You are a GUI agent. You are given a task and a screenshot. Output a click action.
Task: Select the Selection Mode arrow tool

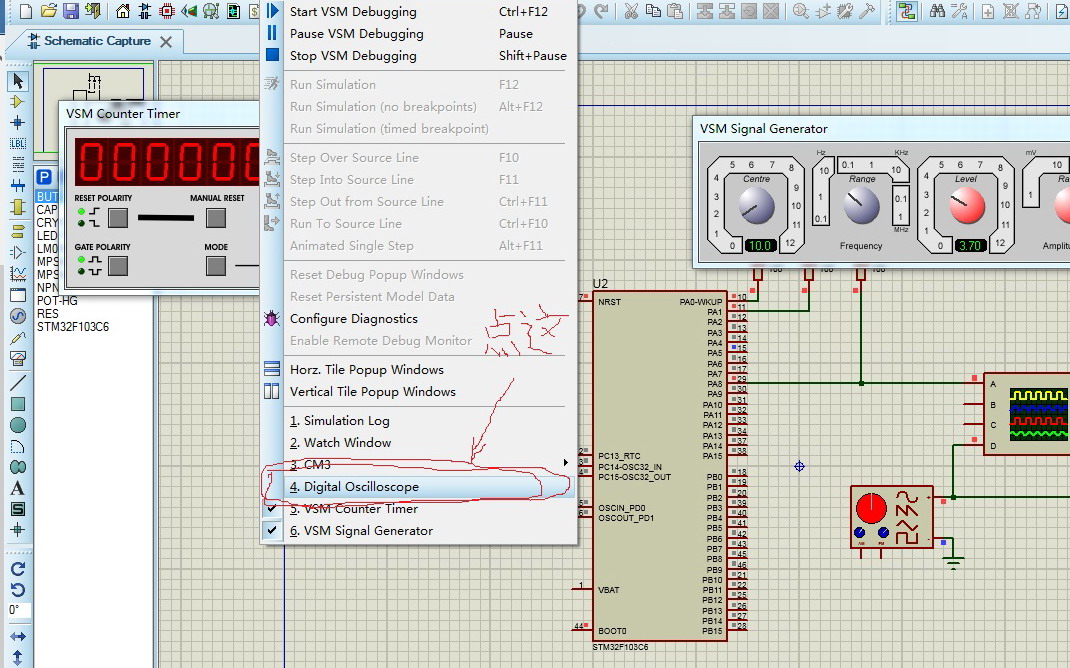17,81
